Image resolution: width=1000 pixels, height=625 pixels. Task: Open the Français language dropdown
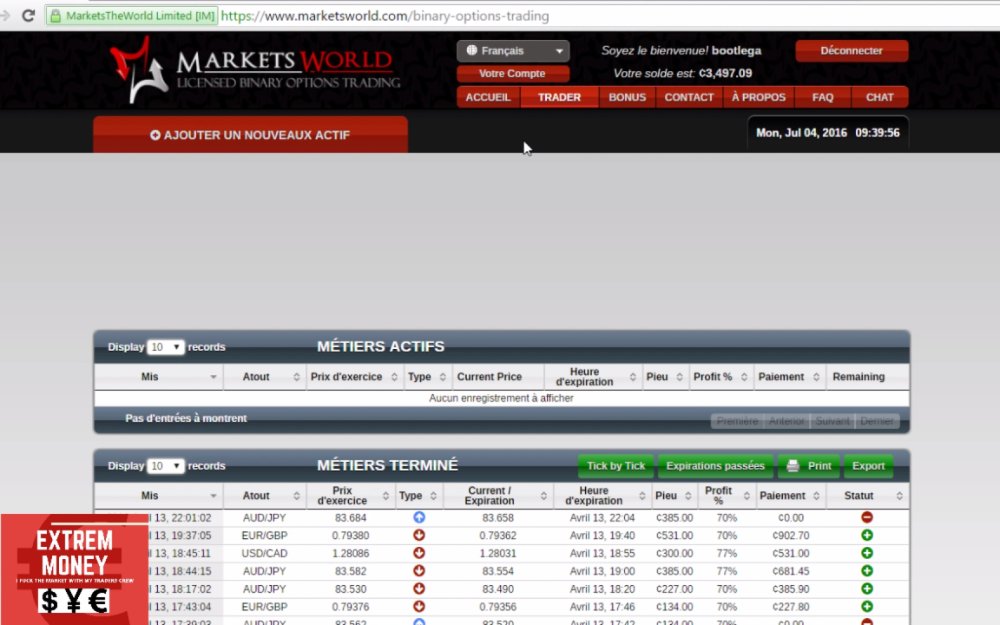point(513,50)
